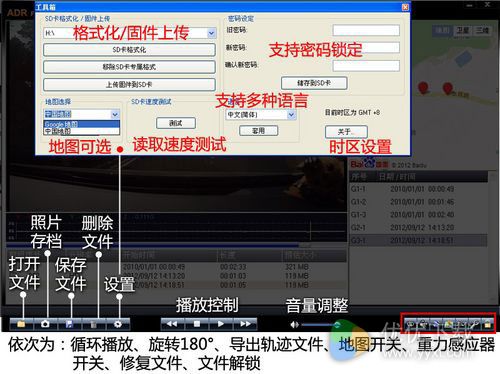
Task: Click the 上传固件到SD卡 button
Action: pyautogui.click(x=129, y=85)
